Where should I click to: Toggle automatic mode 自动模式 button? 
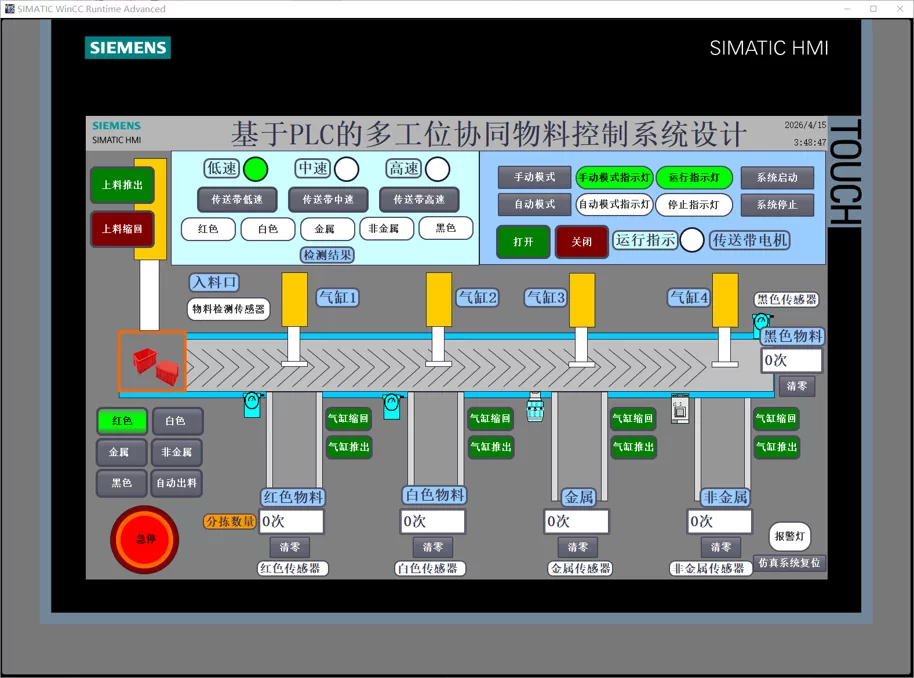pyautogui.click(x=534, y=205)
